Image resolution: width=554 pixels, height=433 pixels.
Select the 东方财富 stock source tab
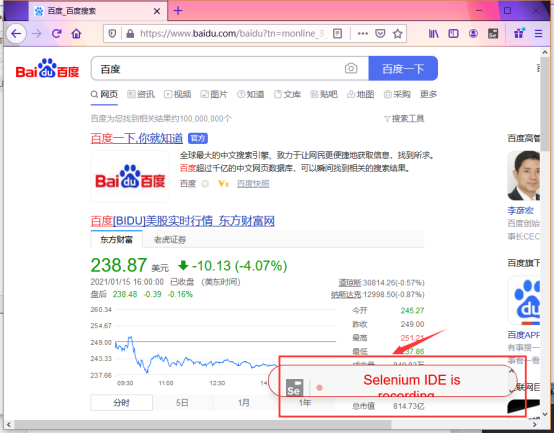117,240
